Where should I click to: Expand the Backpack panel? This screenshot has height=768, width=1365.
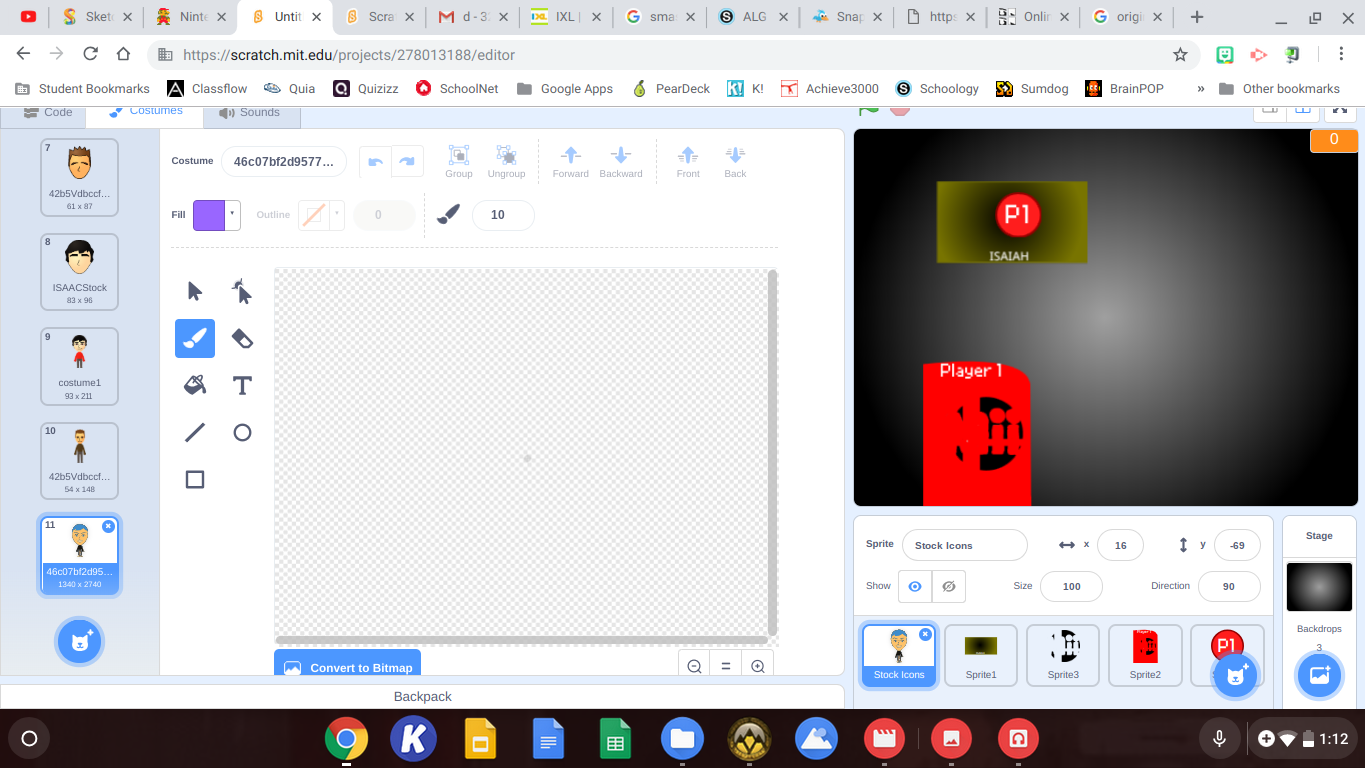point(422,696)
